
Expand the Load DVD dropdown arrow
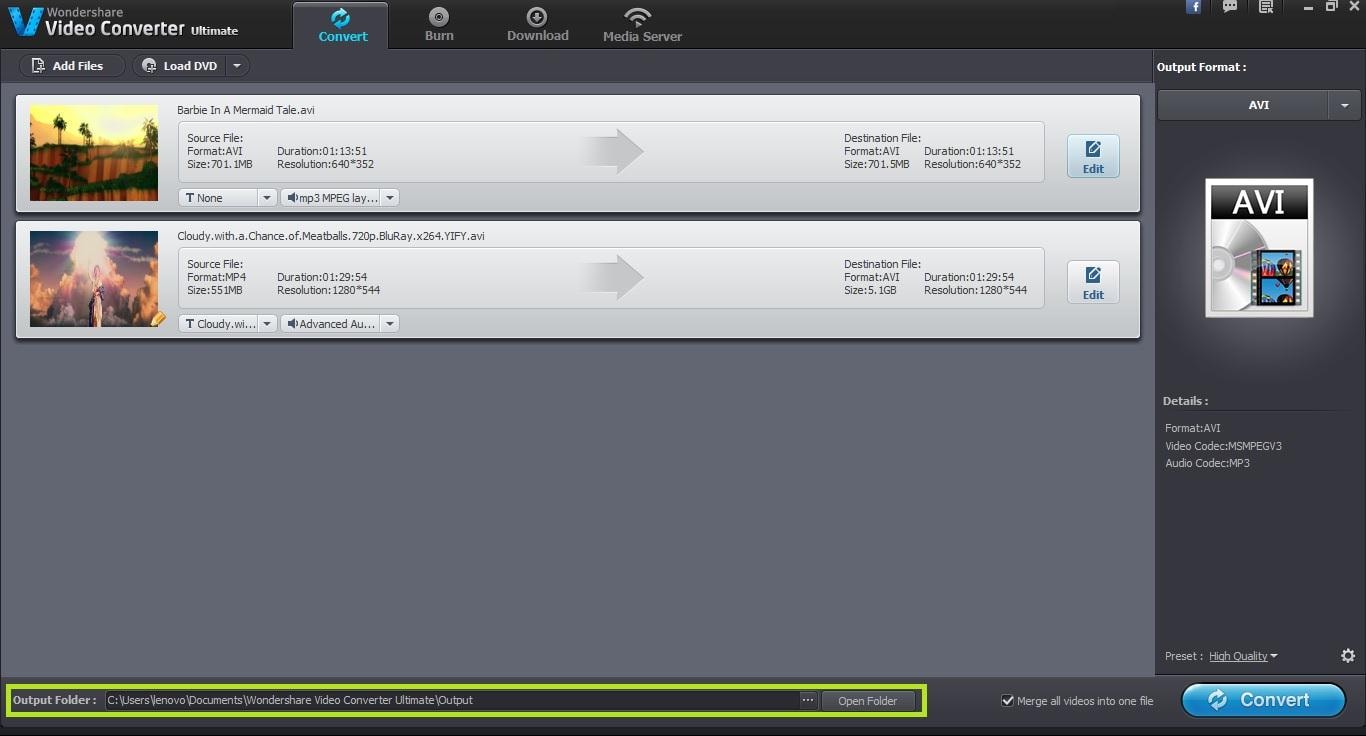[237, 66]
